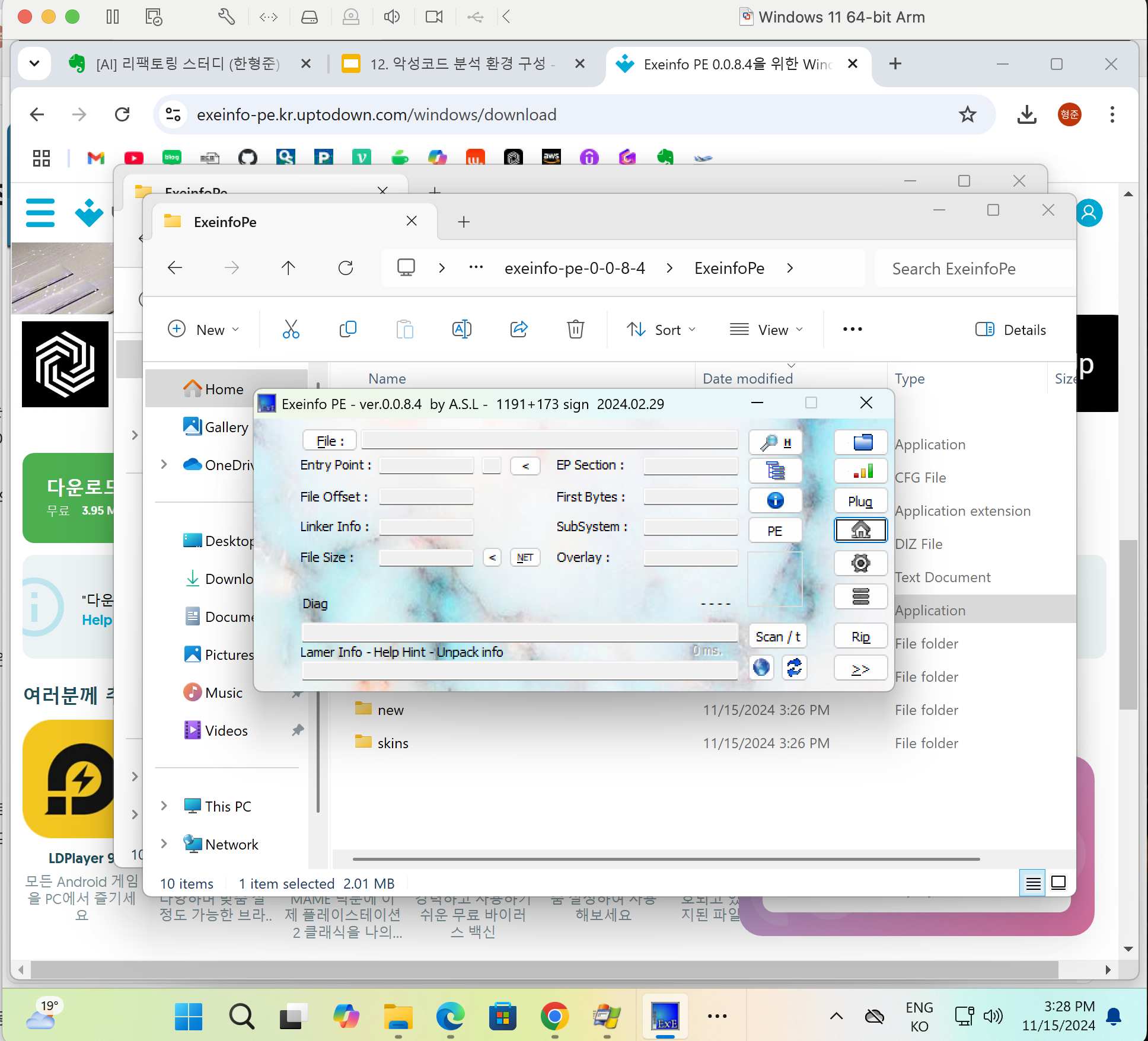Select the 'skins' folder in file list

point(393,743)
